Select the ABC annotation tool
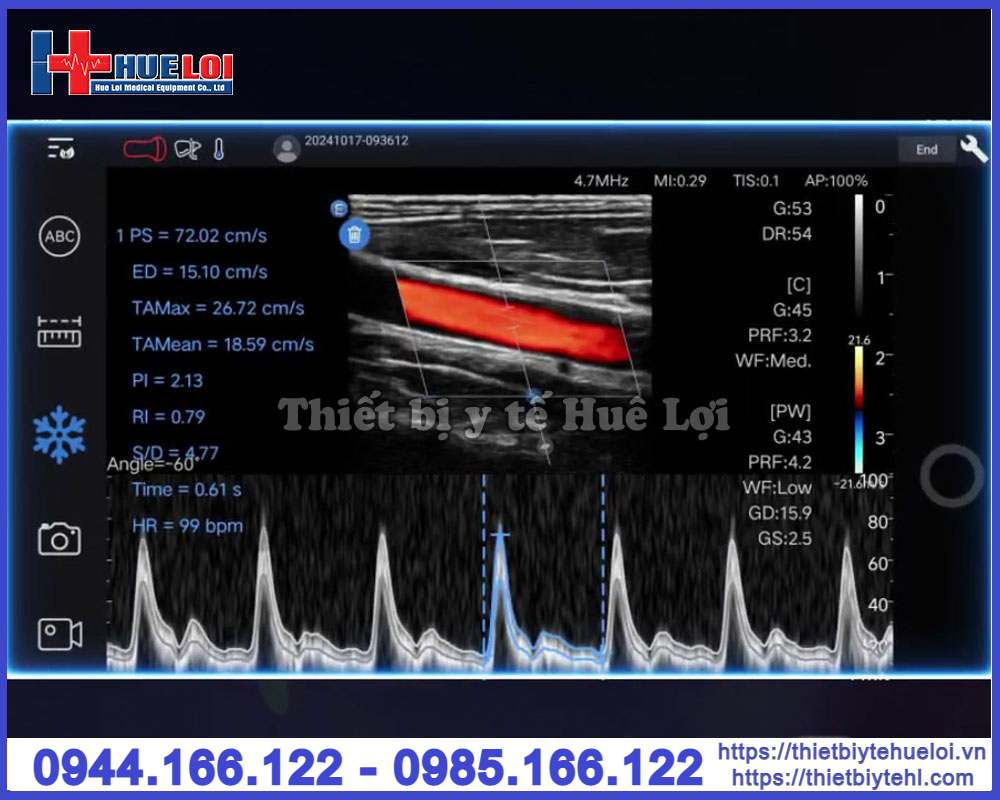1000x800 pixels. 59,237
